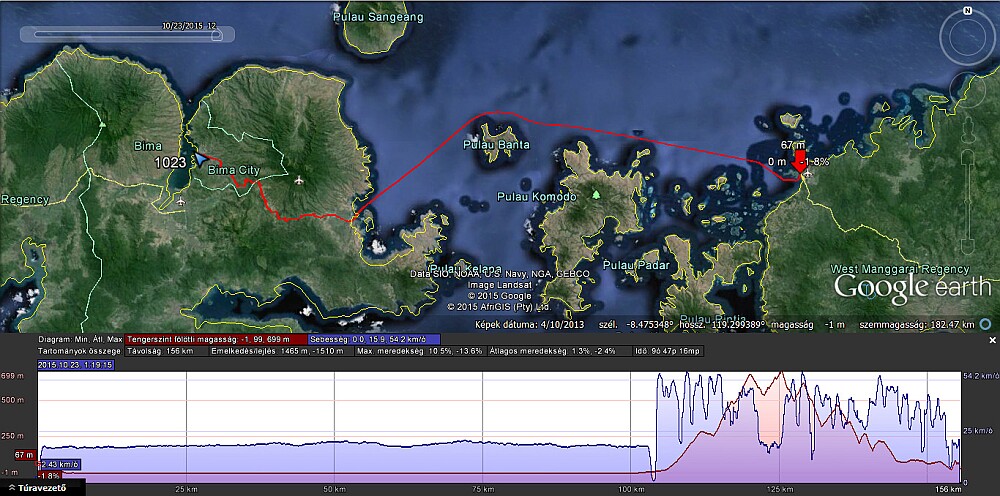Viewport: 1000px width, 496px height.
Task: Click the green mountain icon northwest of Bima
Action: [101, 125]
